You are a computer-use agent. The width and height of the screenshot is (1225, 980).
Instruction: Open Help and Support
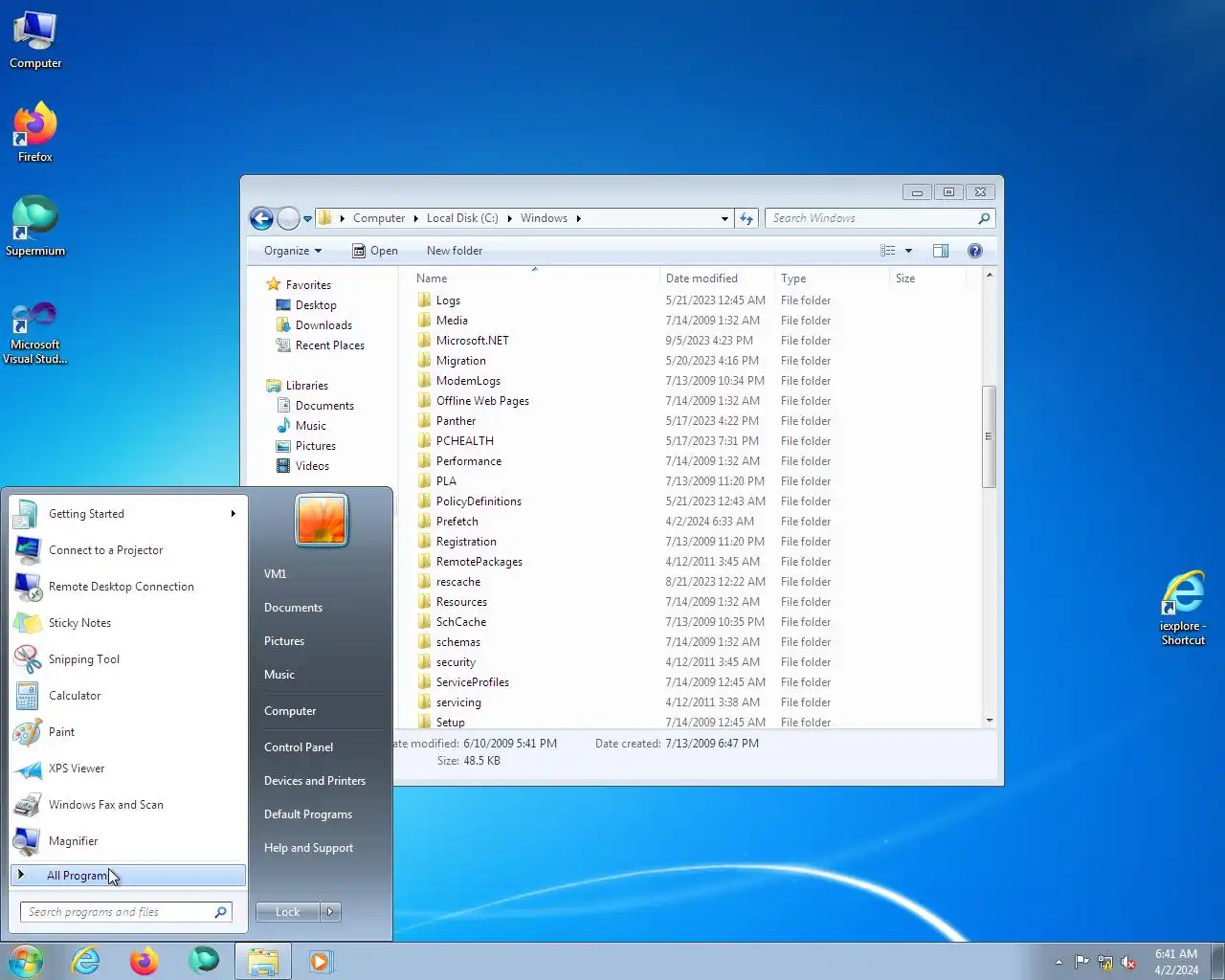point(308,848)
